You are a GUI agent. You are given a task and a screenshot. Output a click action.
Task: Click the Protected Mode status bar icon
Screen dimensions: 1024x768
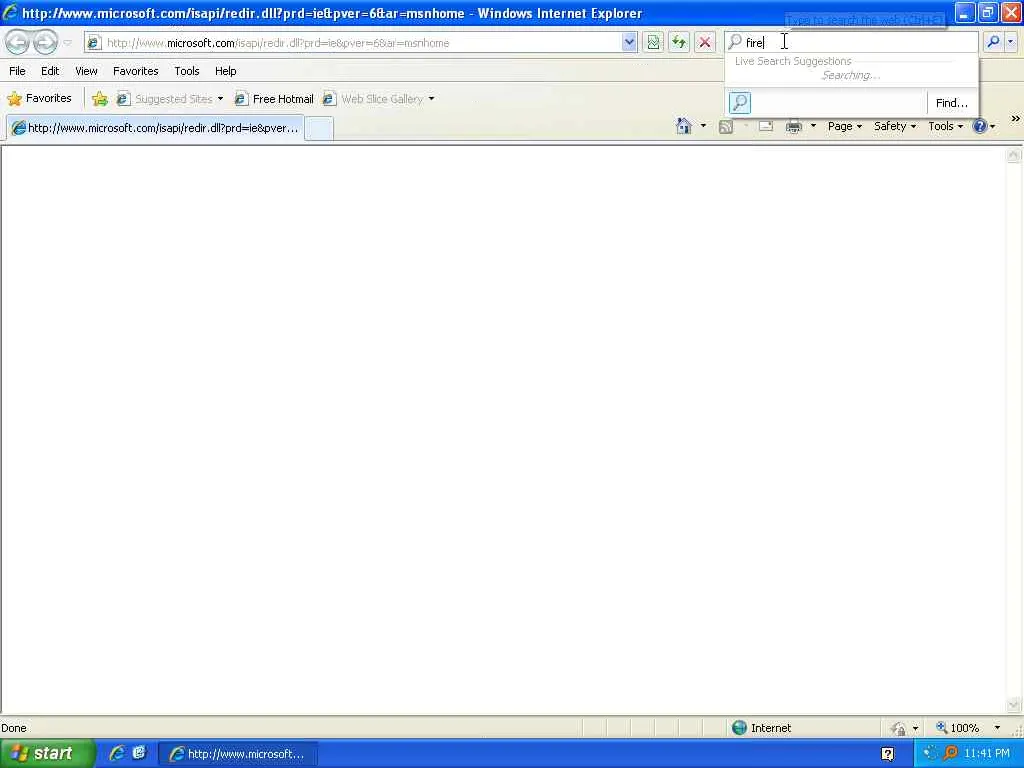tap(898, 728)
